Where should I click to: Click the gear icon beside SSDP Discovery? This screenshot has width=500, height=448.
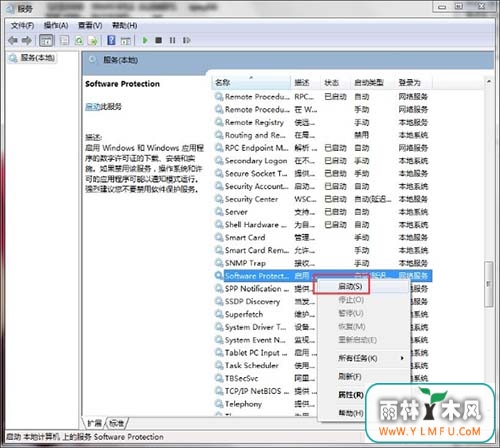[x=219, y=301]
